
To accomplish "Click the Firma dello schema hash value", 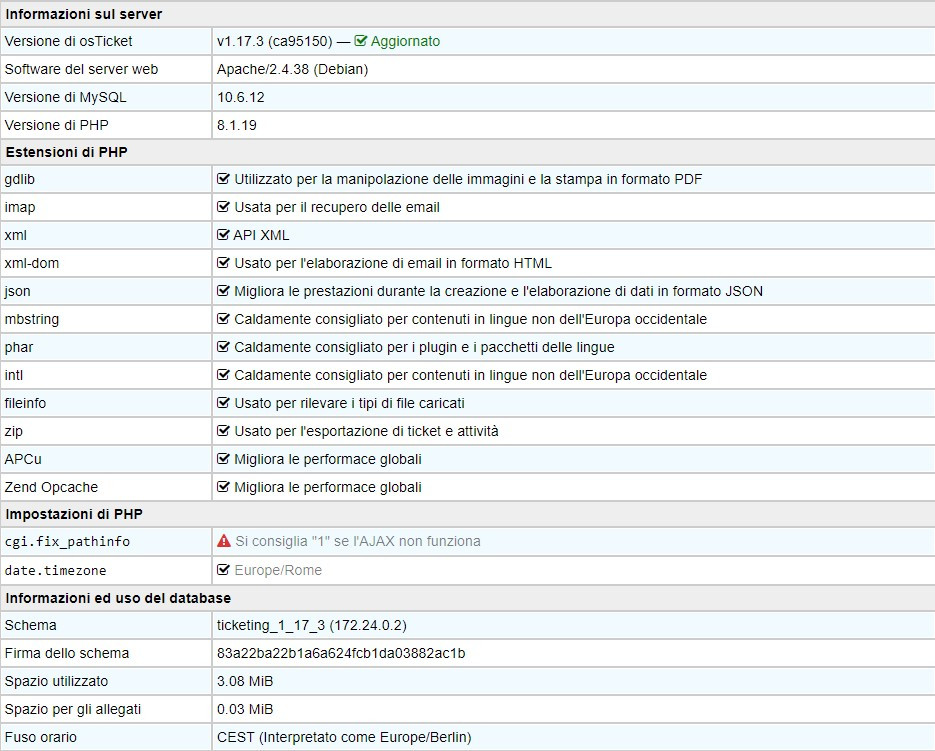I will click(341, 653).
